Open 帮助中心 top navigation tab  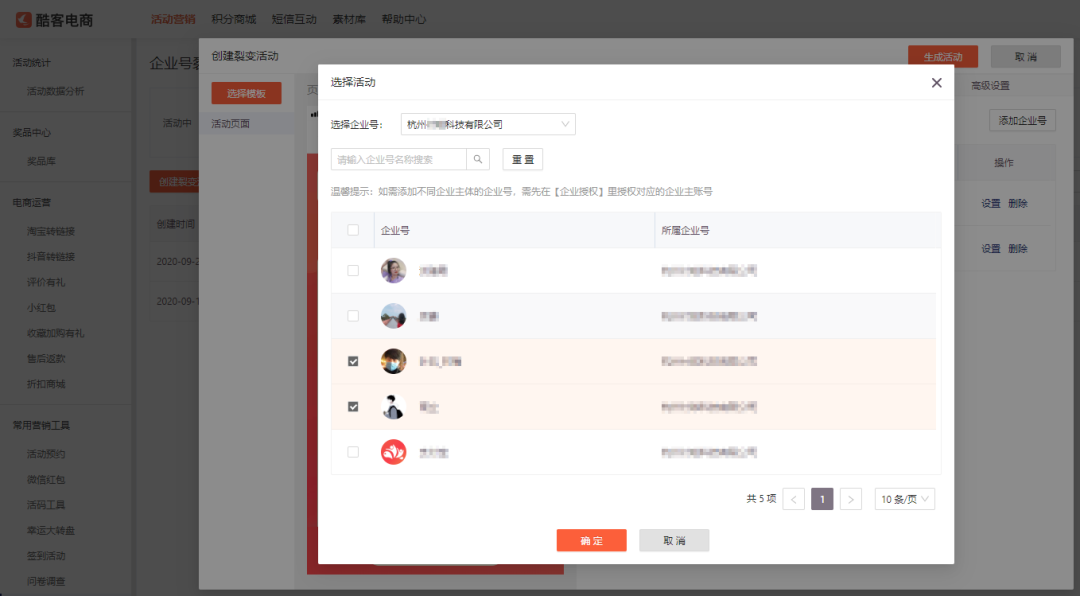coord(404,19)
